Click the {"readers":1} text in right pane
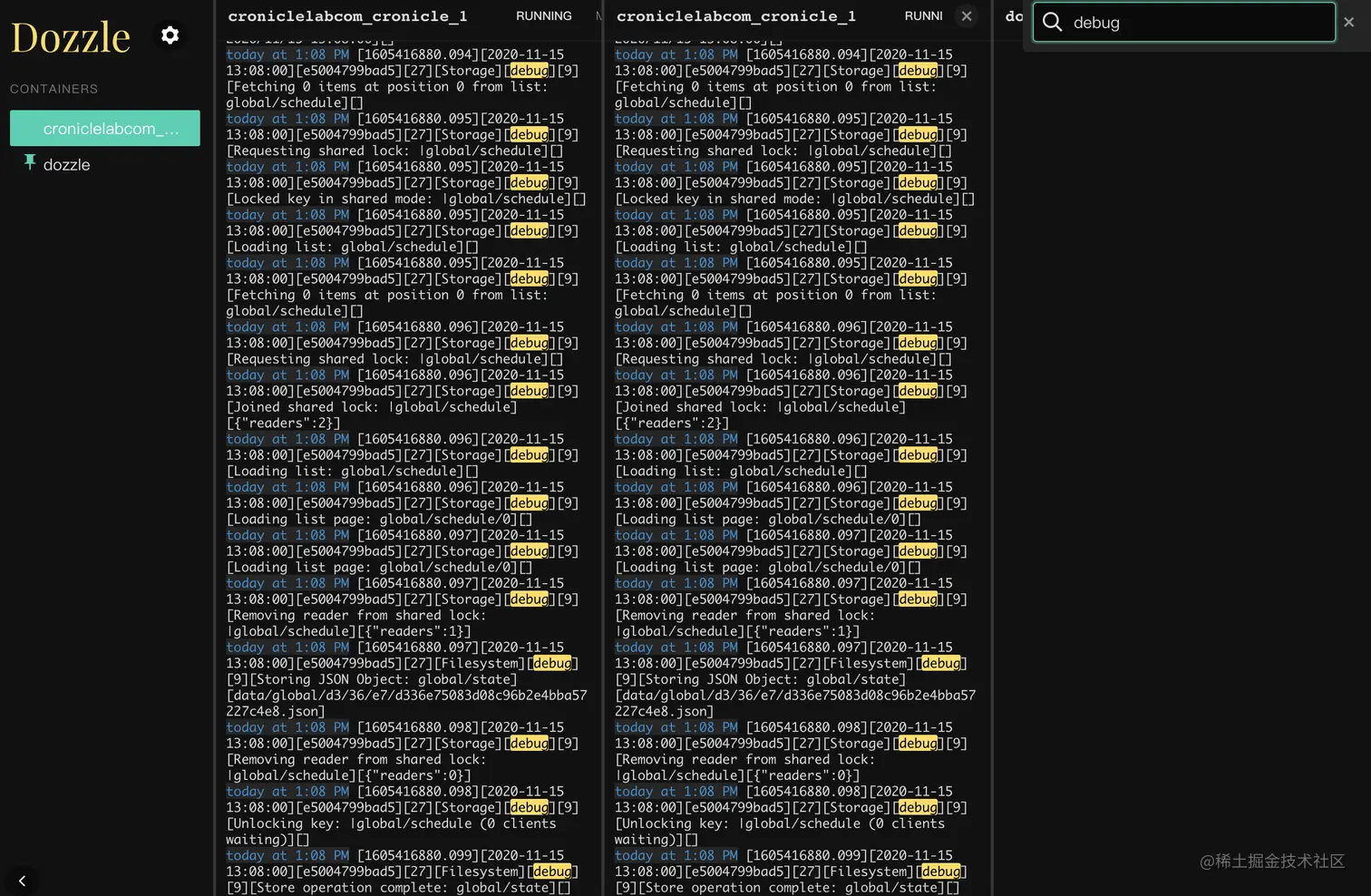This screenshot has height=896, width=1371. click(x=802, y=631)
